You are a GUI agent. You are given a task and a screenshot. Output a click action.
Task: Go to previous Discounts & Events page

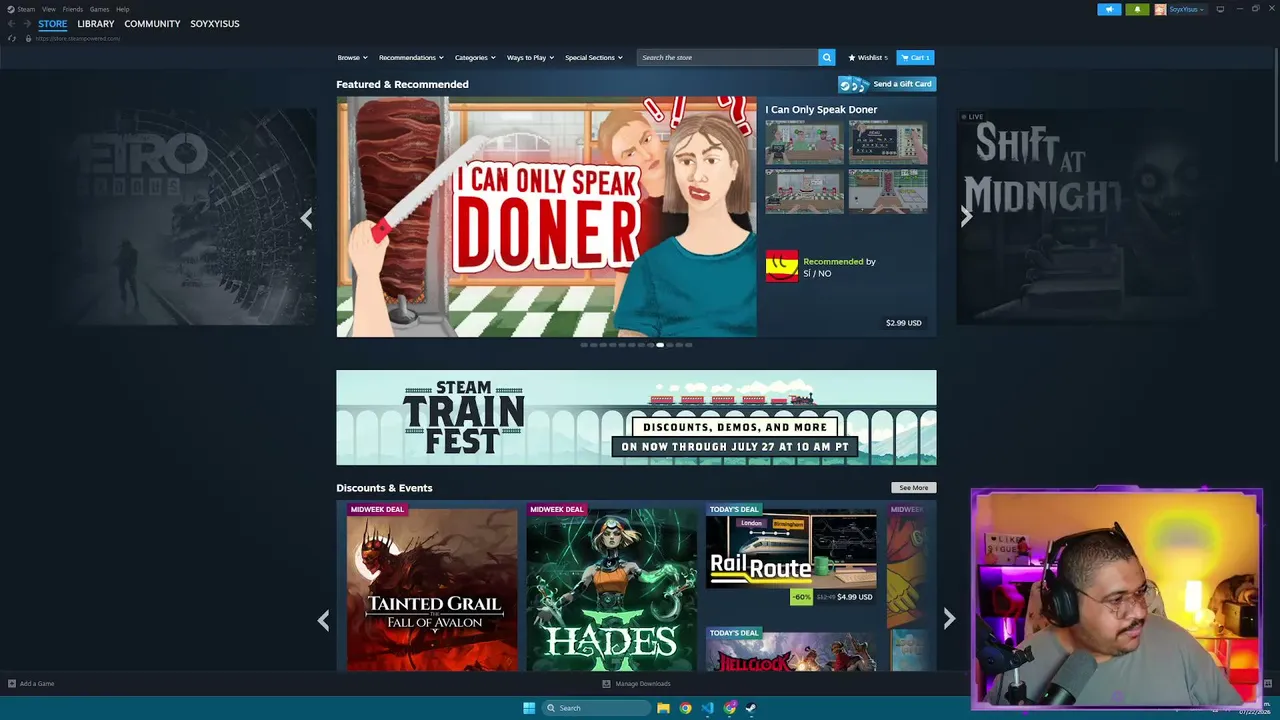tap(323, 620)
